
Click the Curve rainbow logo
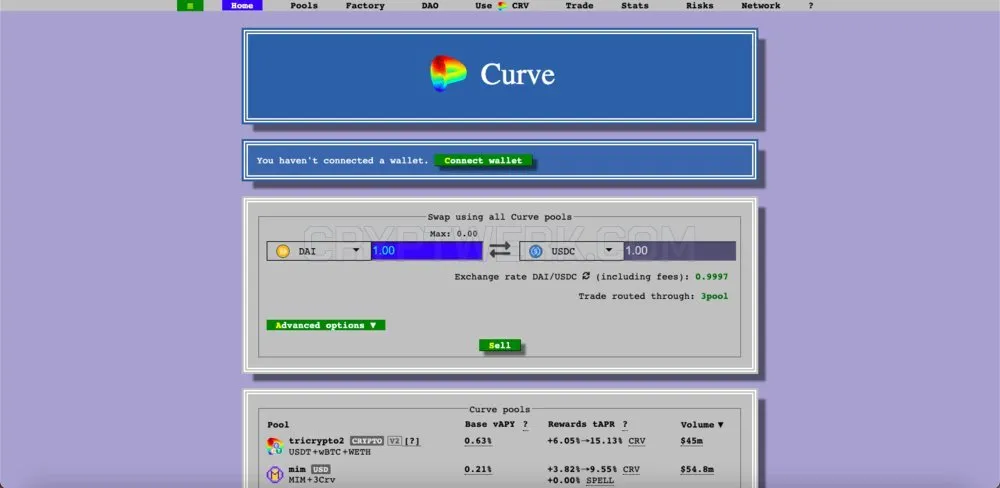tap(448, 73)
